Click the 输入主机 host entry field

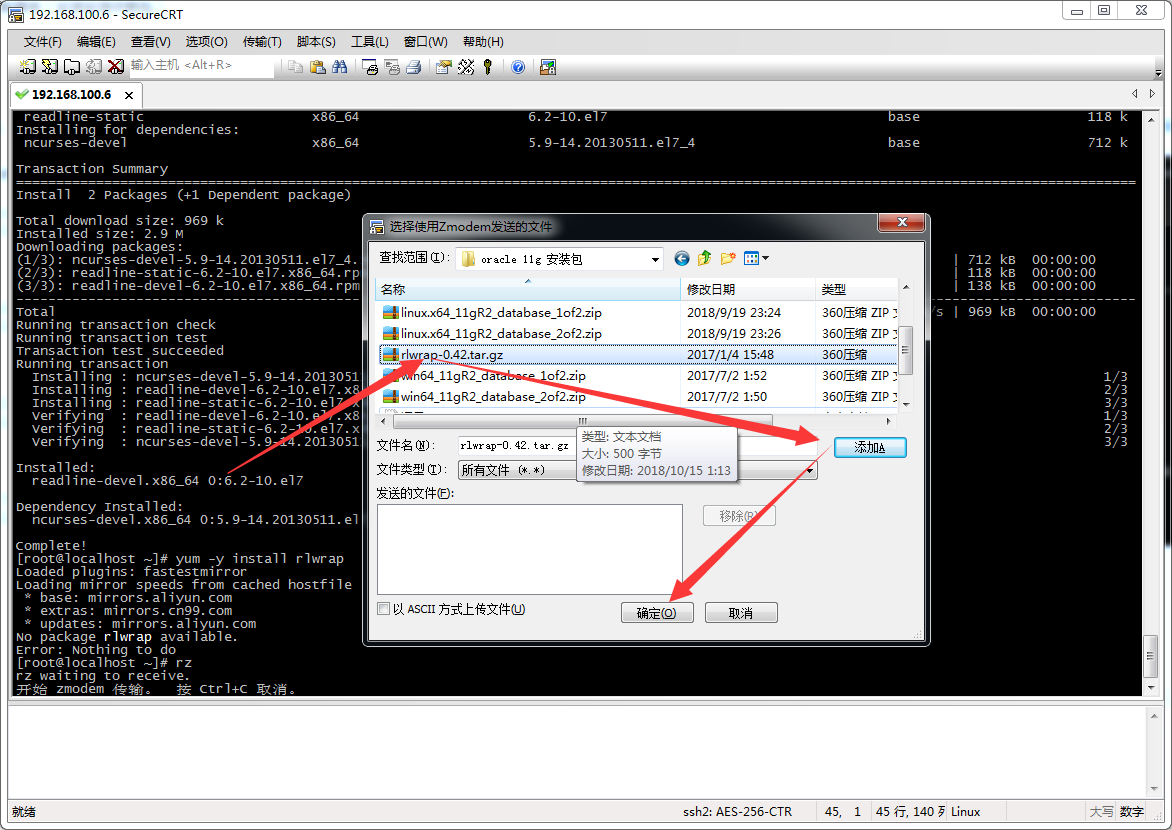click(202, 66)
